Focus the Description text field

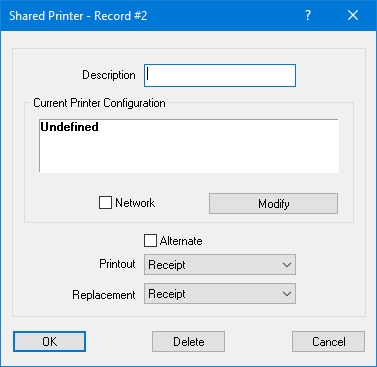(220, 75)
